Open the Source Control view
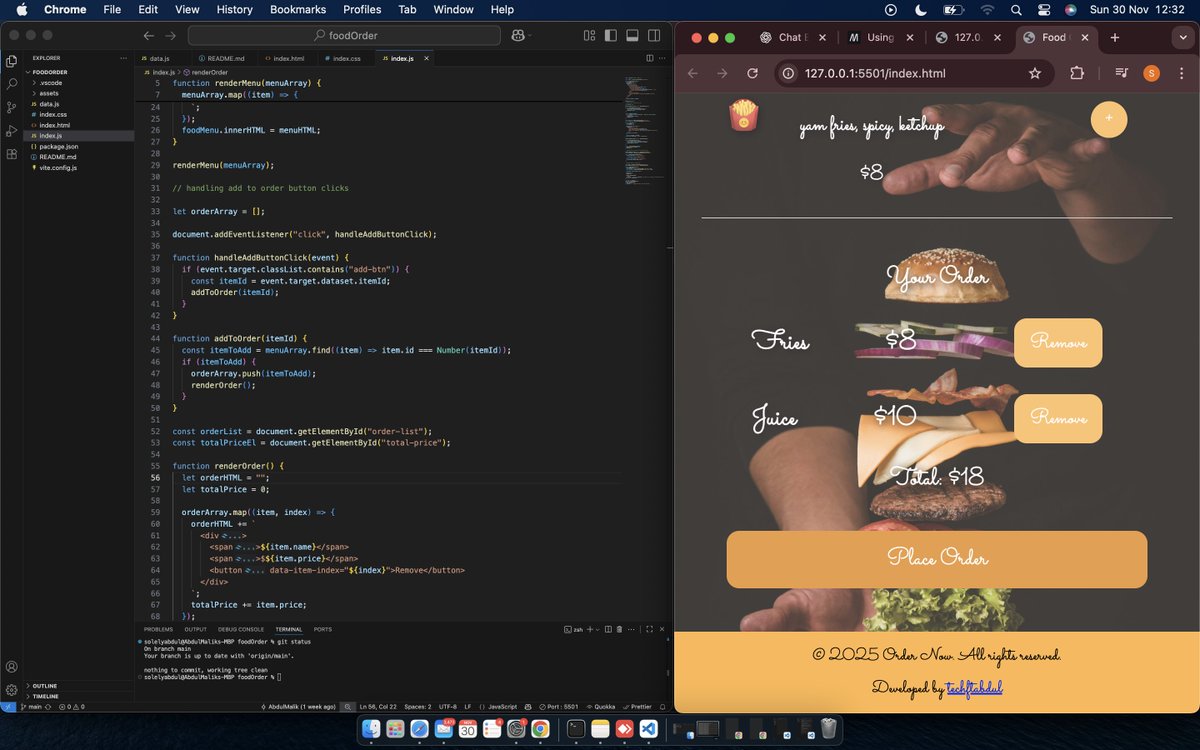Image resolution: width=1200 pixels, height=750 pixels. [11, 107]
